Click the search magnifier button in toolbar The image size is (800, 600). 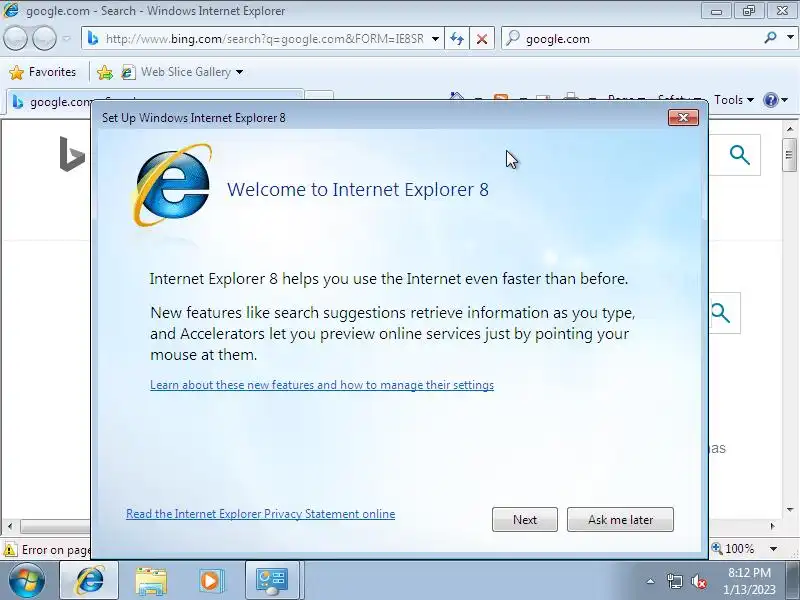[770, 38]
